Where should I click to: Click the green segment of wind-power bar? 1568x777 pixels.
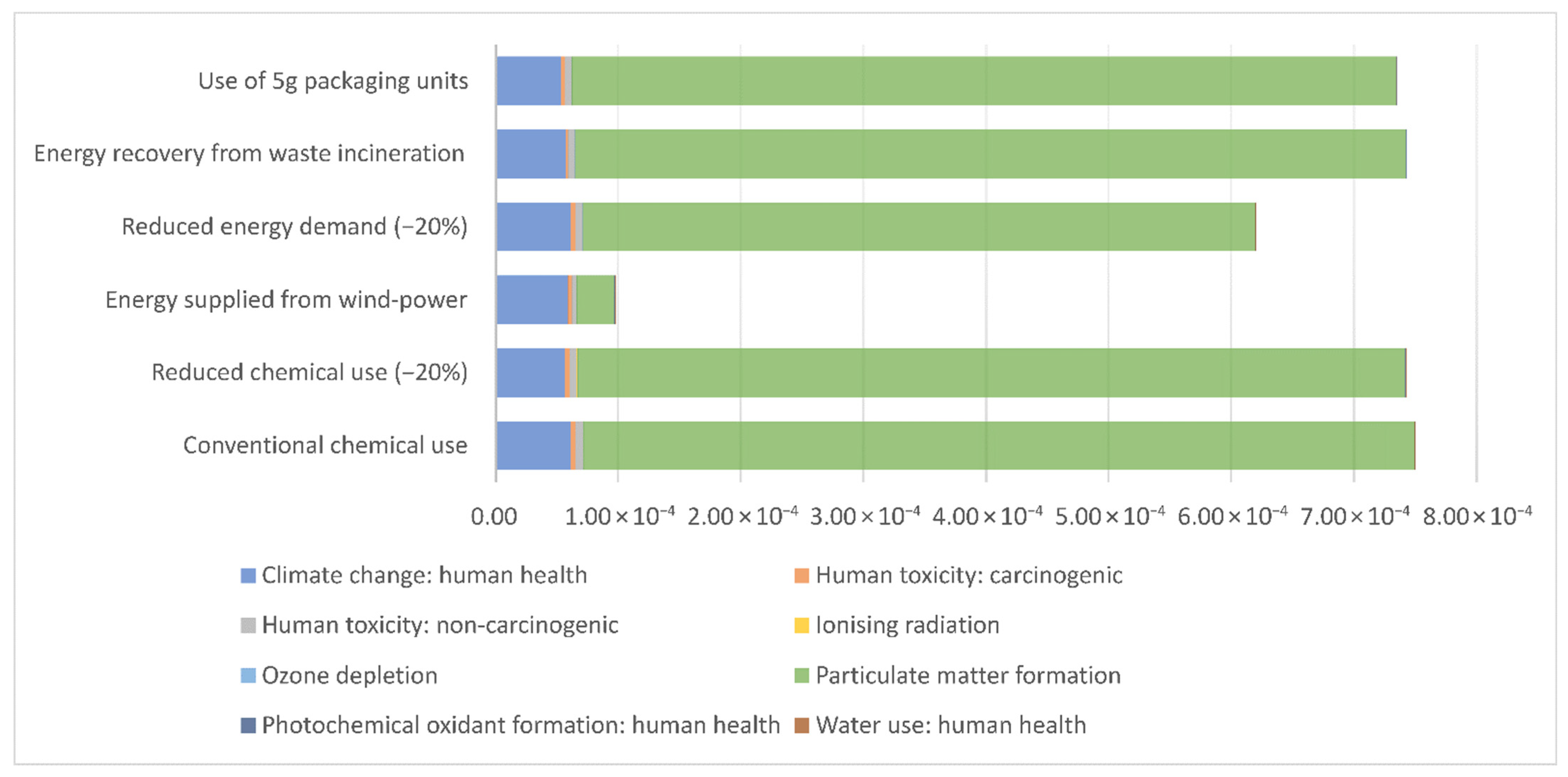click(x=595, y=299)
